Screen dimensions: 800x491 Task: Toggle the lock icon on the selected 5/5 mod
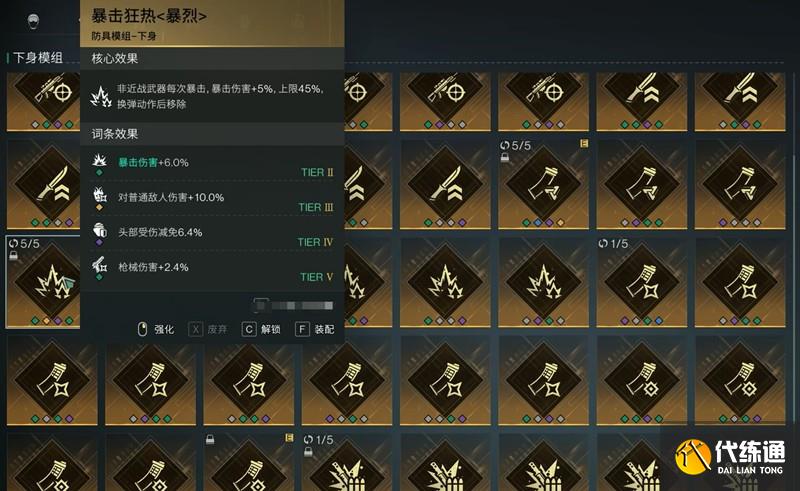tap(14, 255)
